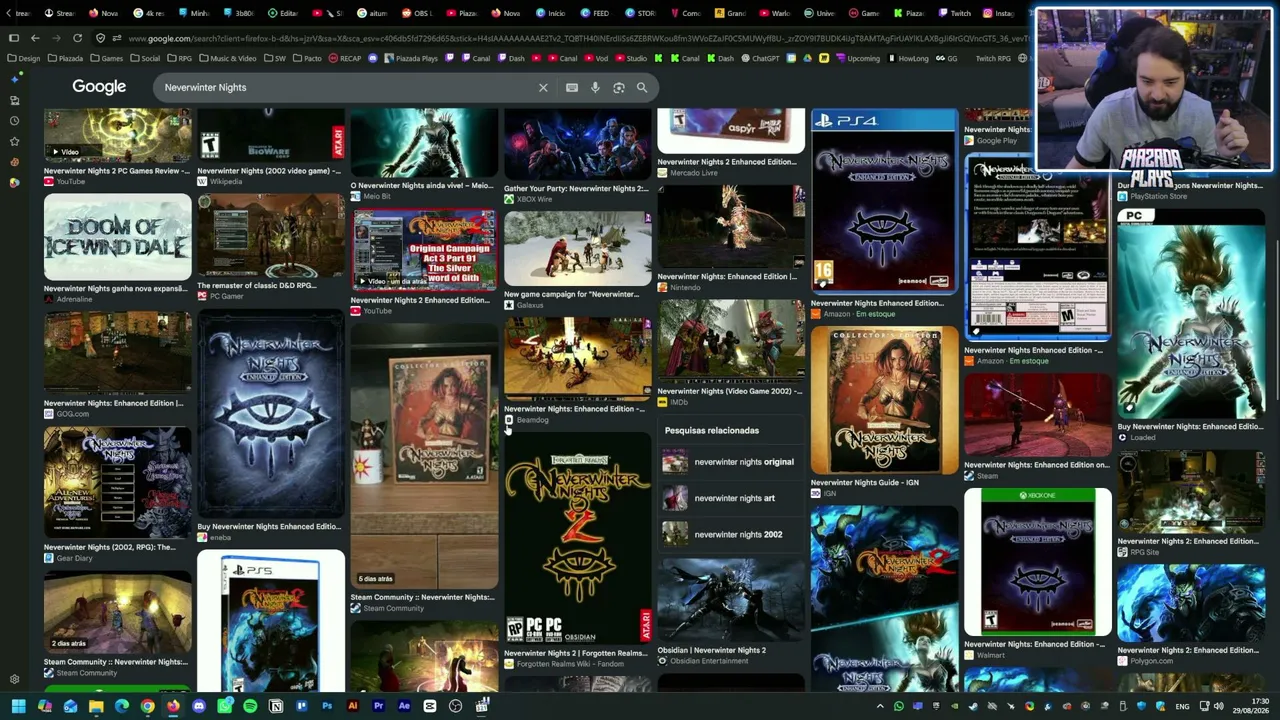This screenshot has height=720, width=1280.
Task: Launch File Explorer from the taskbar
Action: [x=96, y=707]
